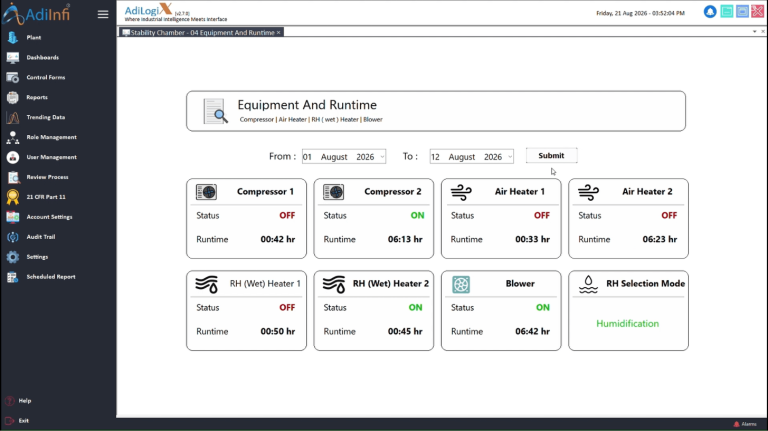
Task: Click Air Heater 1 runtime 00:33 hr
Action: [532, 239]
